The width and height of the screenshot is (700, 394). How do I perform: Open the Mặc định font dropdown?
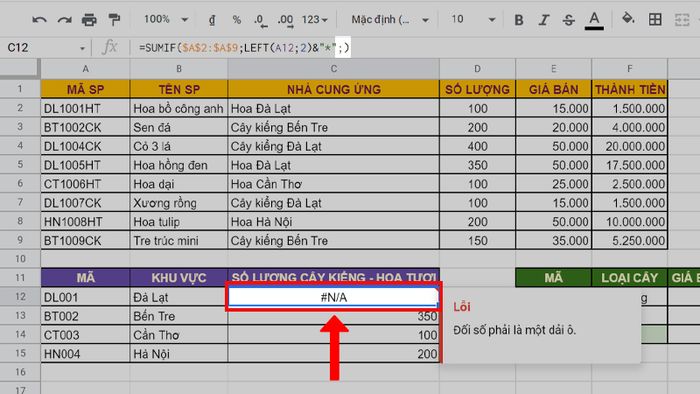point(389,20)
